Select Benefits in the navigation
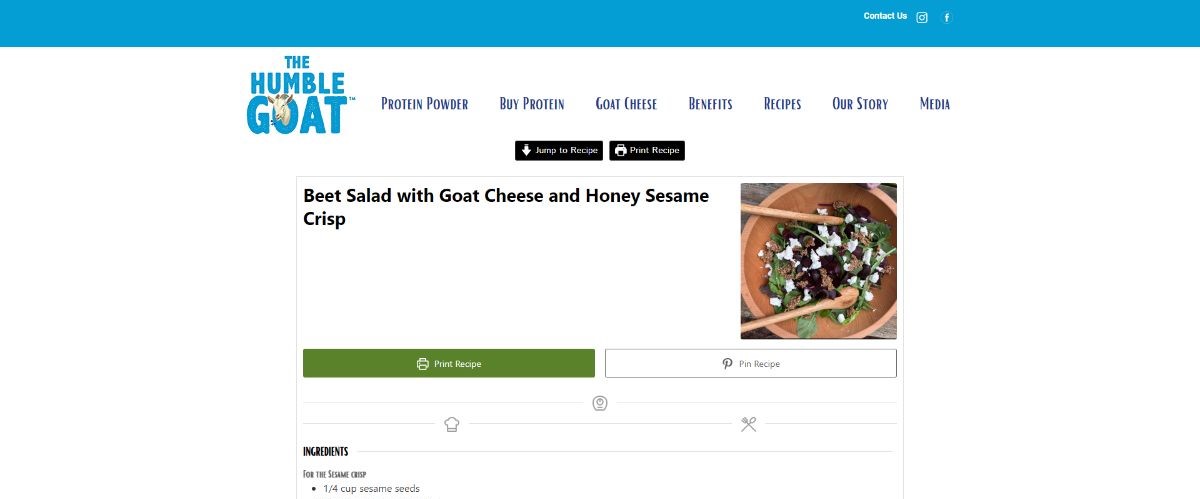1200x499 pixels. pos(710,104)
